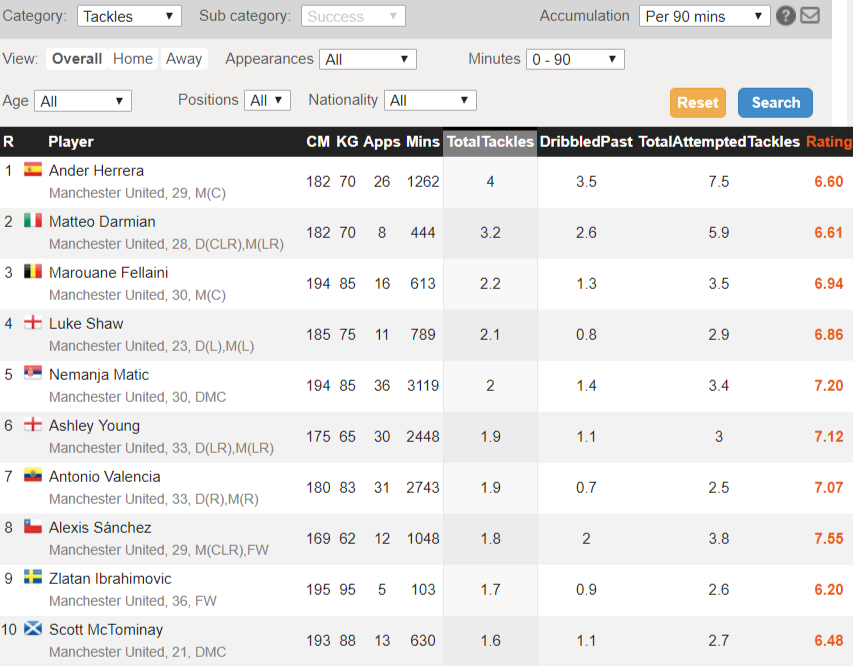Click Nemanja Matic's rating 7.20
The image size is (853, 666).
(x=829, y=386)
